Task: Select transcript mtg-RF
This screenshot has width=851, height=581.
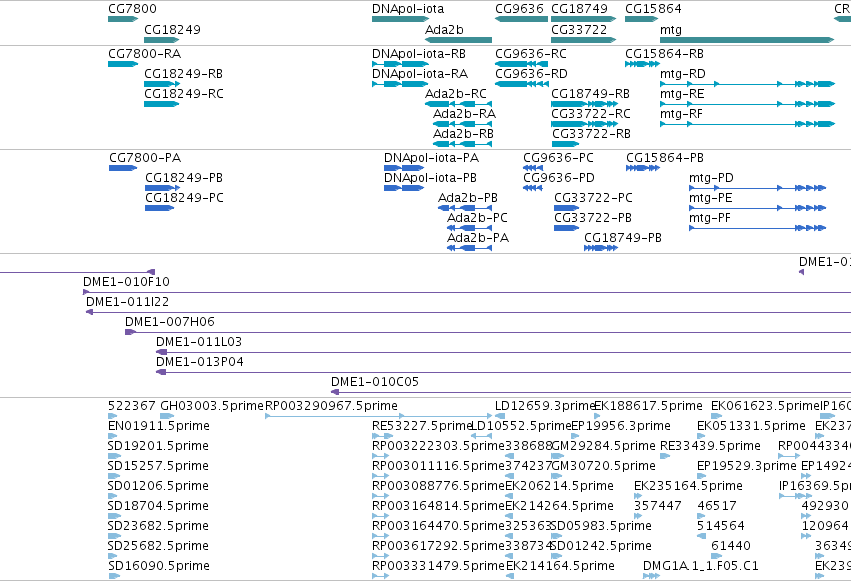Action: pyautogui.click(x=747, y=124)
